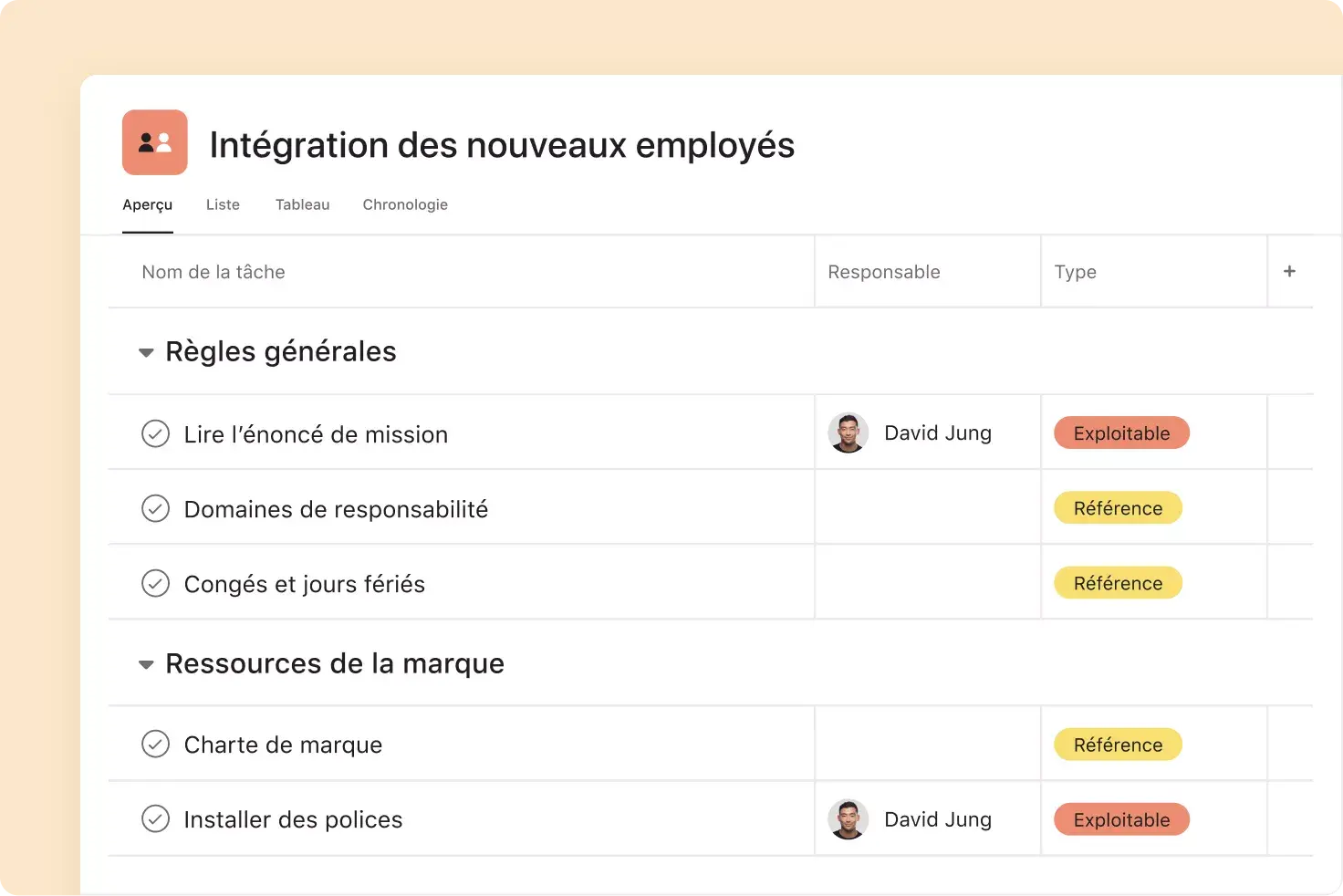Mark "Congés et jours fériés" complete
This screenshot has width=1343, height=896.
coord(156,583)
